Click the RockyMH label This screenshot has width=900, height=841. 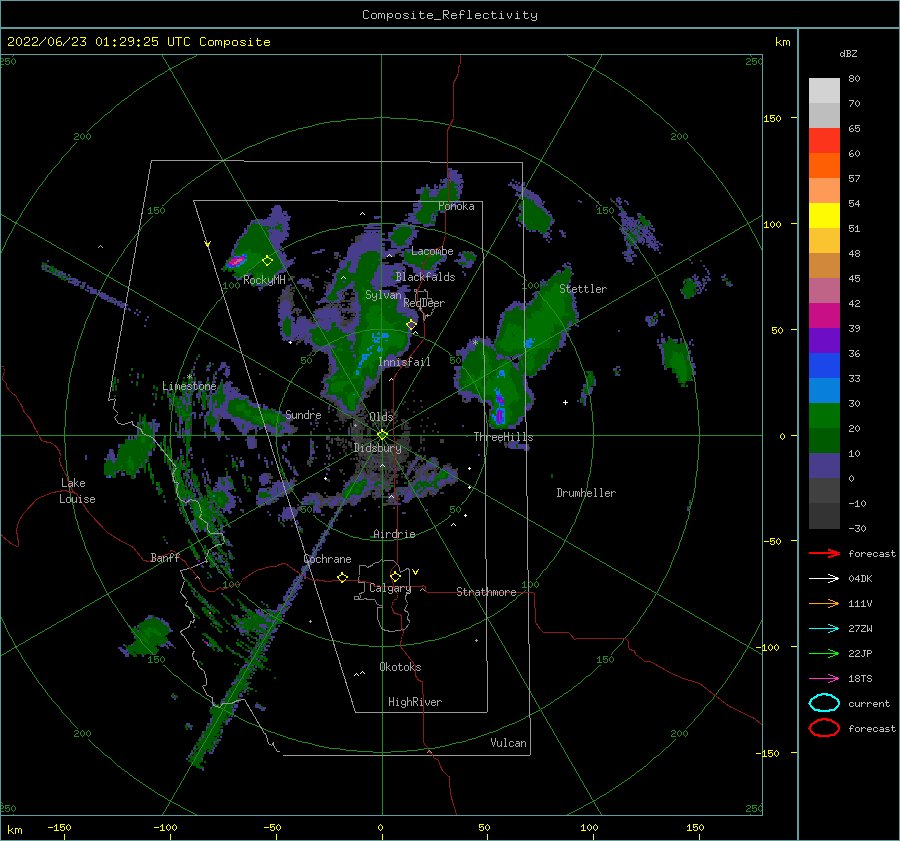[264, 280]
